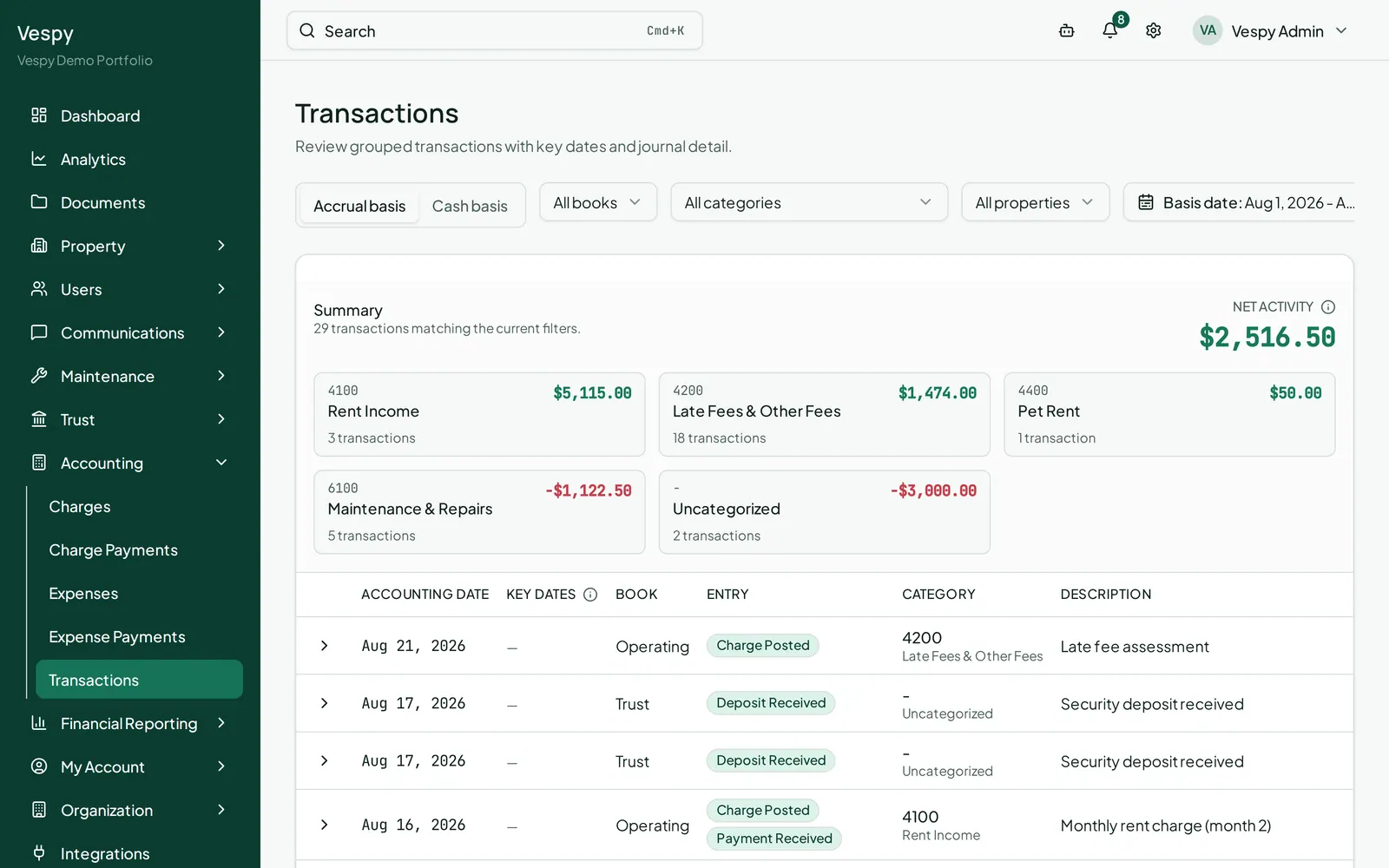The height and width of the screenshot is (868, 1389).
Task: Click the Trust bank icon
Action: pyautogui.click(x=39, y=419)
